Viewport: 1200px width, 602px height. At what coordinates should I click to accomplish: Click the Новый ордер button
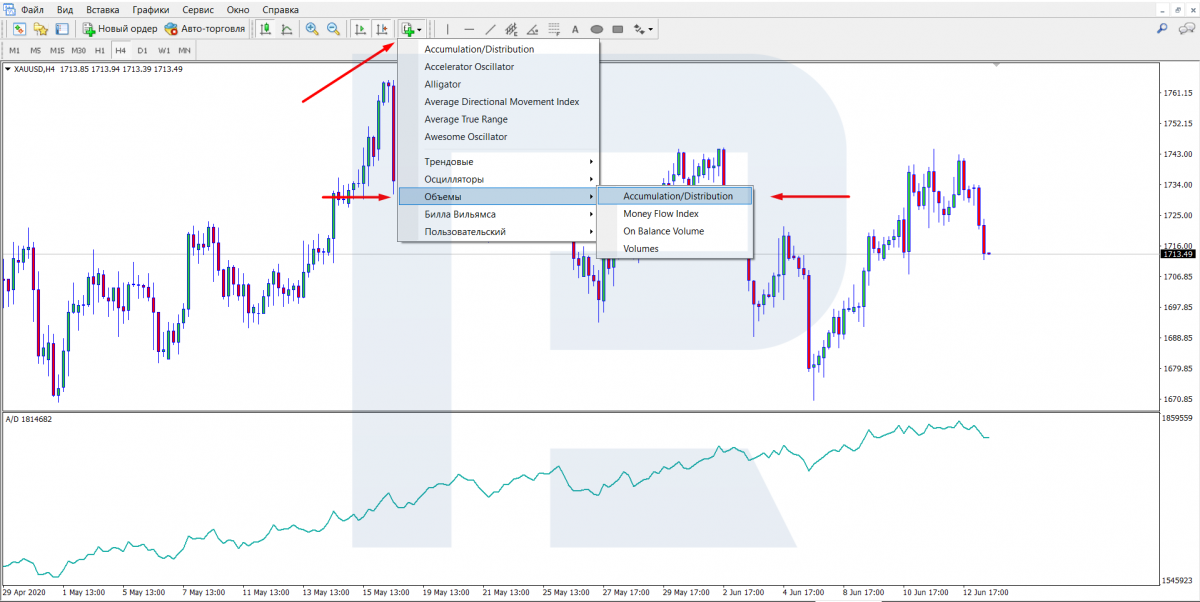point(119,29)
